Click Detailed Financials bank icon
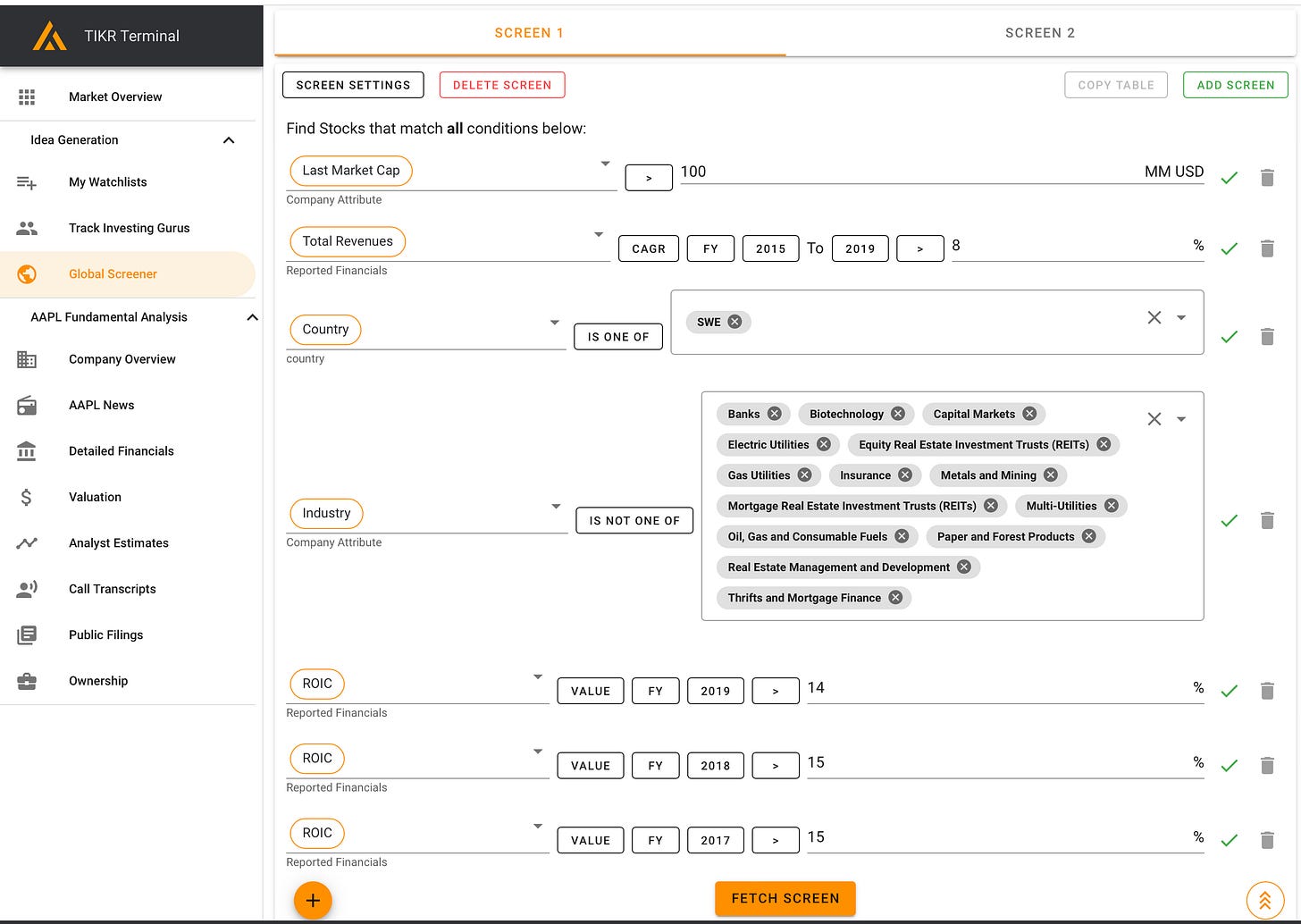The width and height of the screenshot is (1301, 924). coord(27,450)
